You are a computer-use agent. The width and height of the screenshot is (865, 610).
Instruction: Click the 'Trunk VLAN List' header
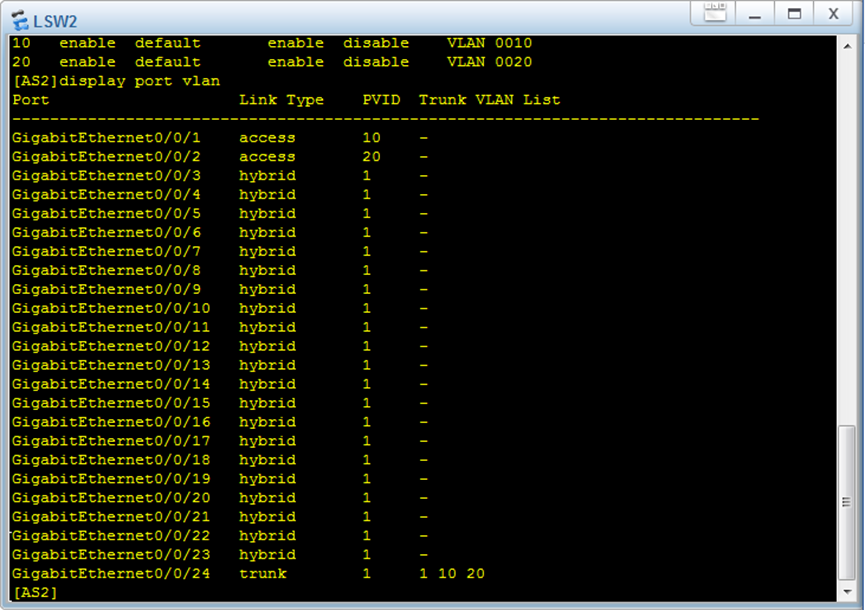tap(489, 100)
